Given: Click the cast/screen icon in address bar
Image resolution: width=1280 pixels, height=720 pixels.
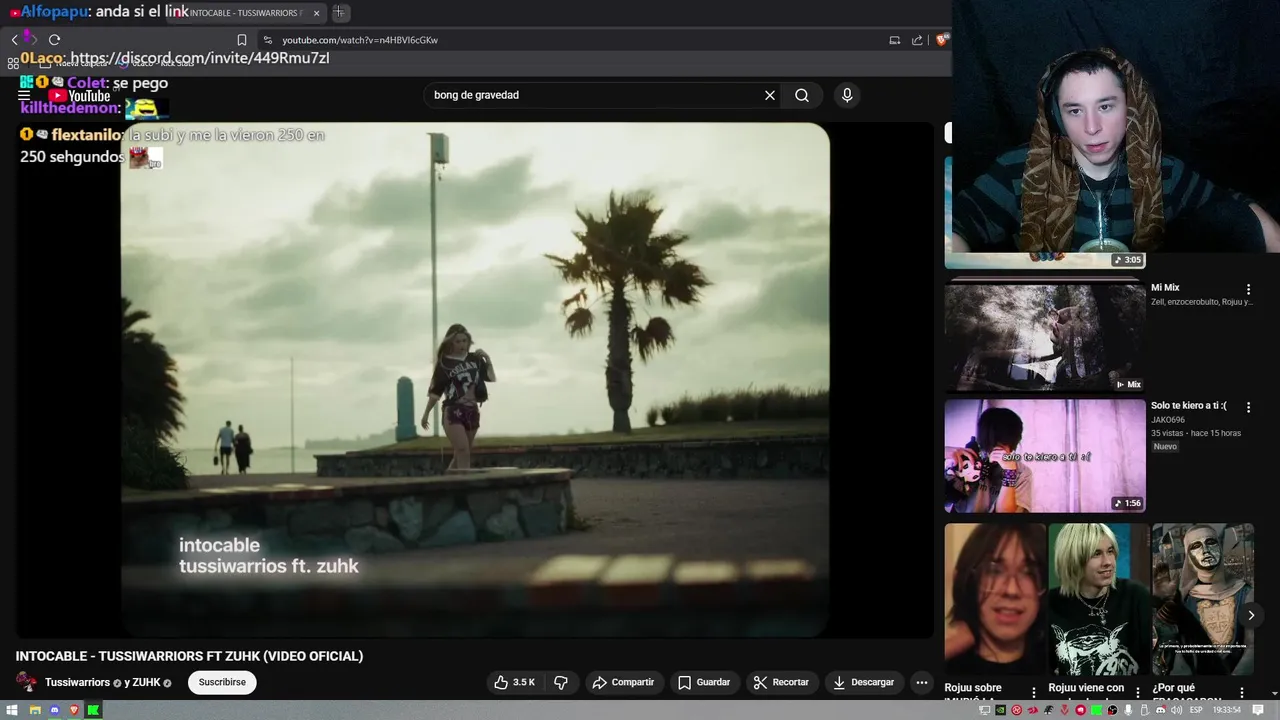Looking at the screenshot, I should [x=894, y=40].
